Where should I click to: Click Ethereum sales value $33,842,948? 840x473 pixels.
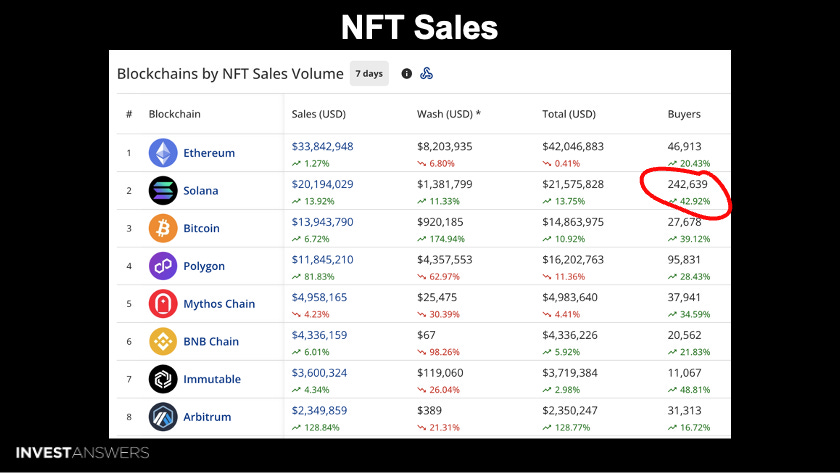tap(322, 146)
